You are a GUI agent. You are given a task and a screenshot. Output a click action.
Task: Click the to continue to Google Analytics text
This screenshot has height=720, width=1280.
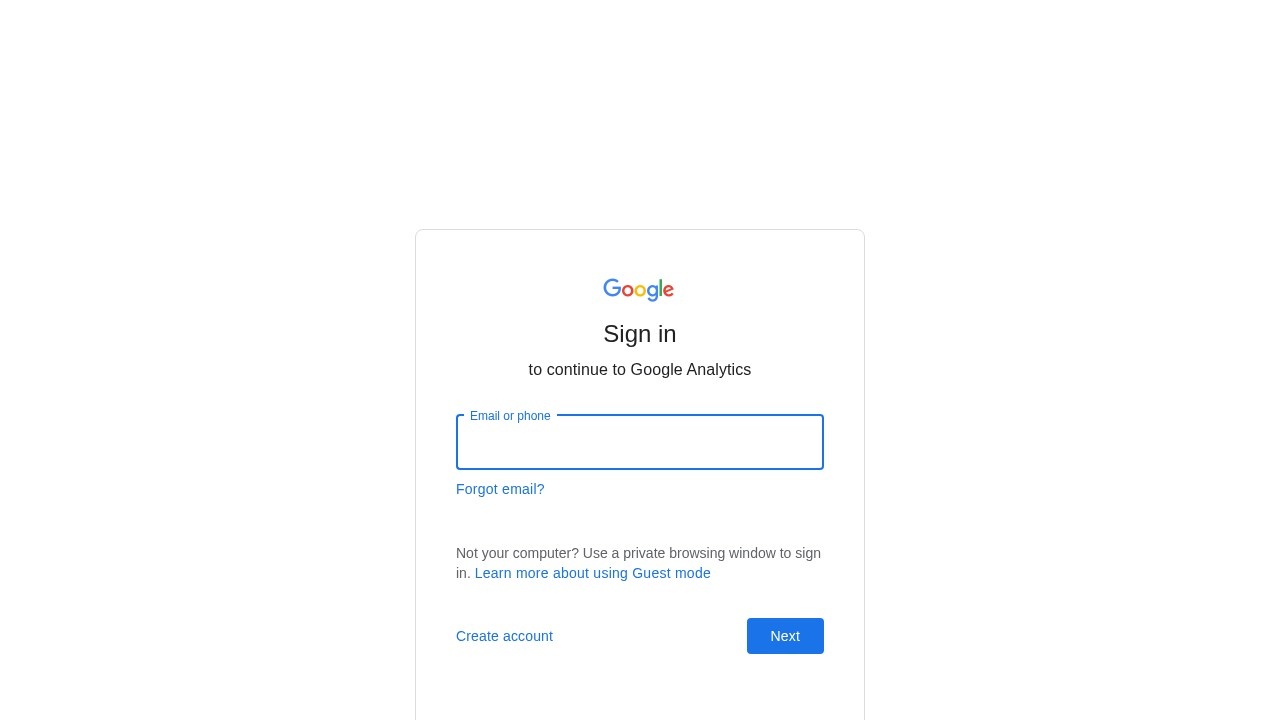point(640,370)
